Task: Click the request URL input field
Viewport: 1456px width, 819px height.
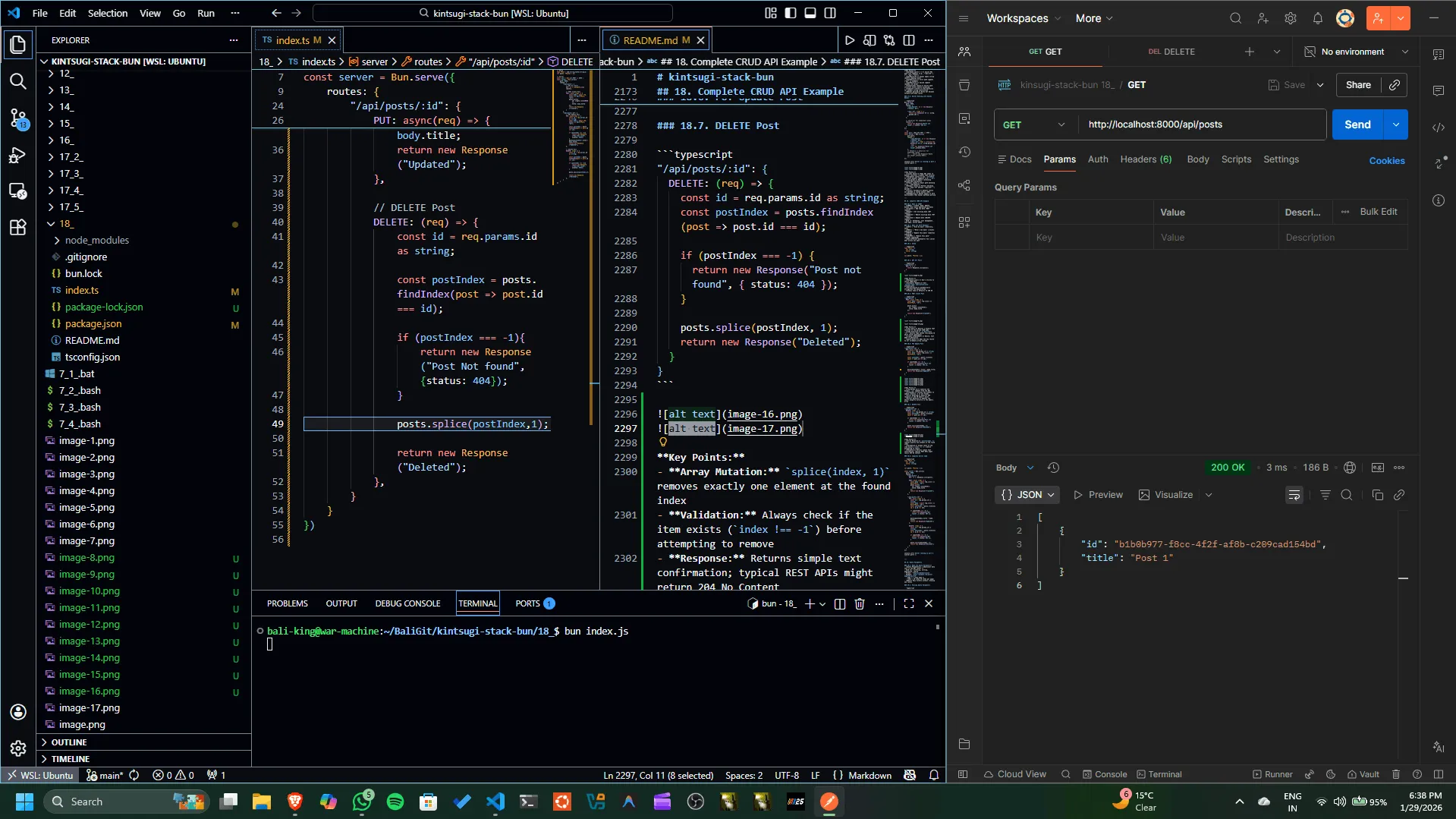Action: pyautogui.click(x=1202, y=124)
